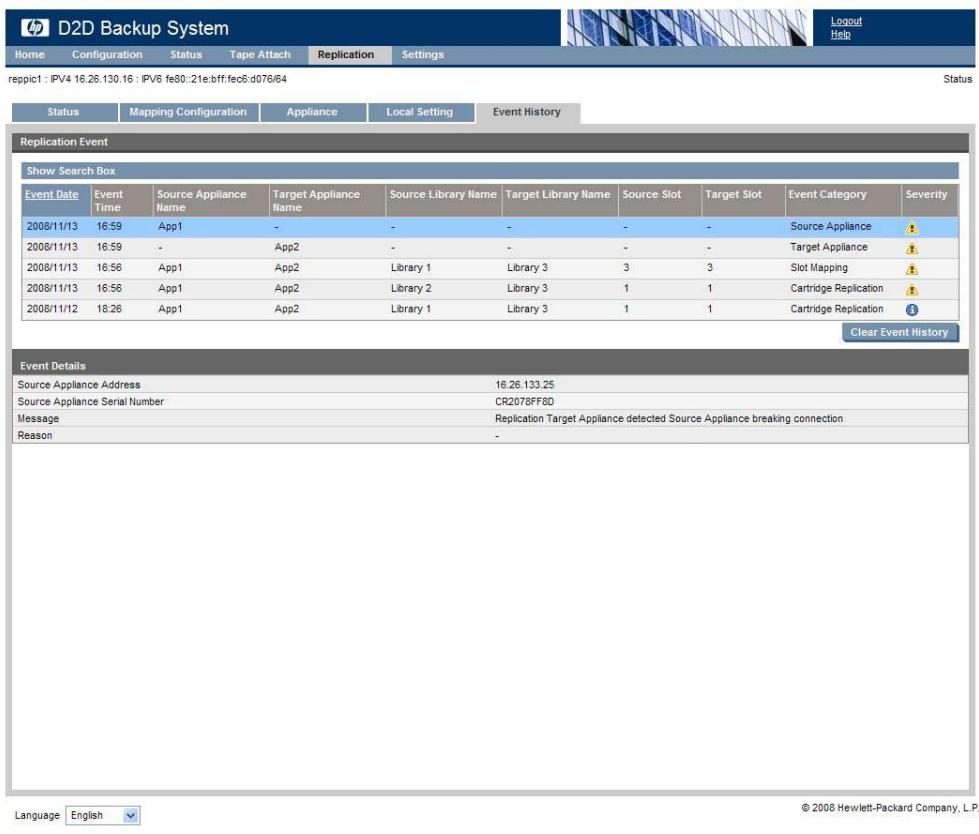Open the Settings menu
Viewport: 979px width, 834px height.
[423, 55]
